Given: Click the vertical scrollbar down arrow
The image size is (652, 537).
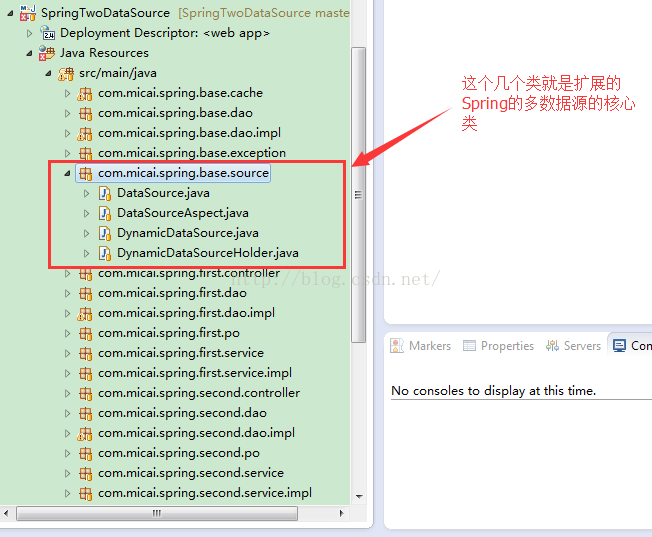Looking at the screenshot, I should click(x=359, y=497).
